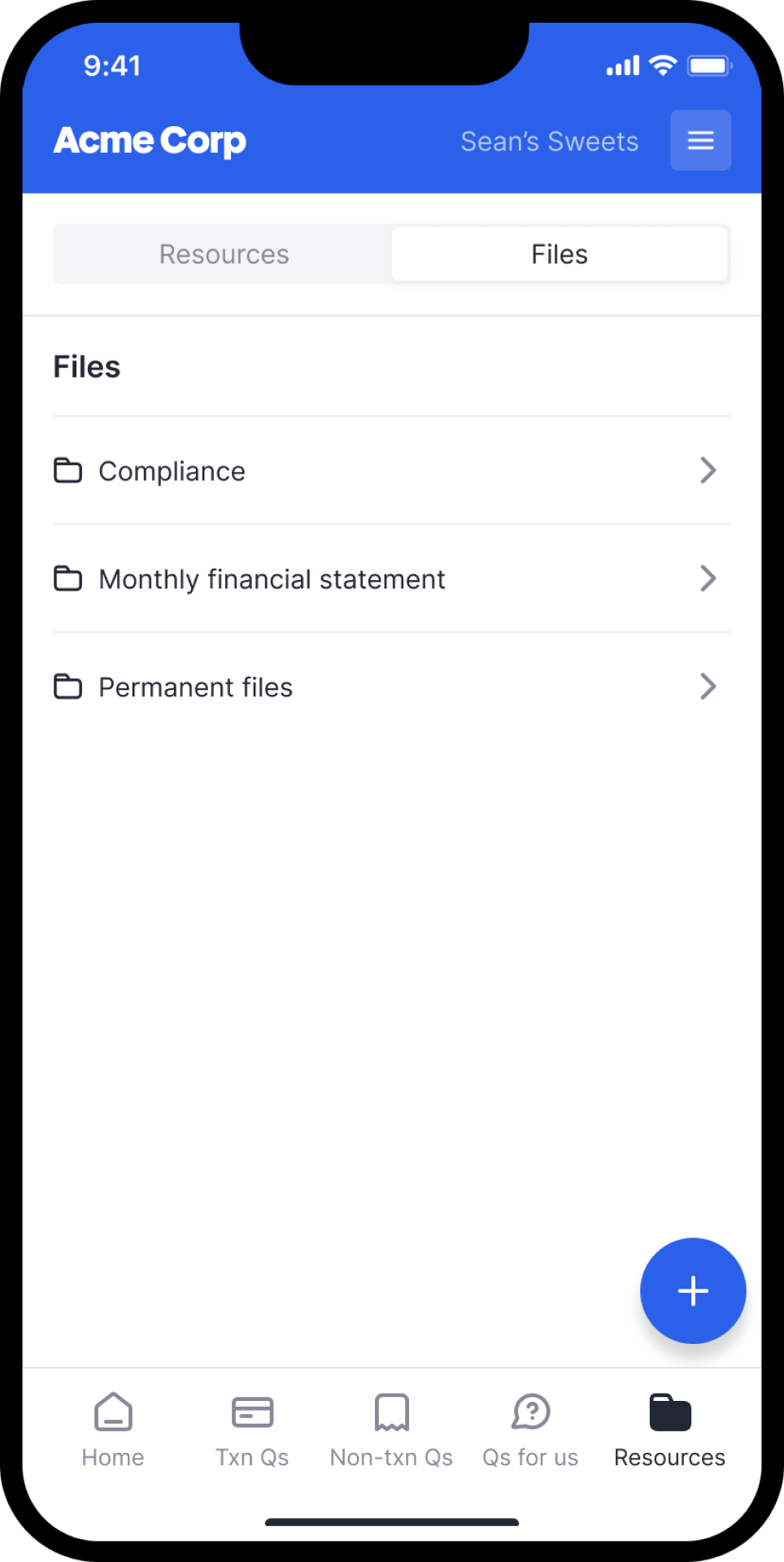Expand the Monthly financial statement chevron
The width and height of the screenshot is (784, 1562).
pyautogui.click(x=708, y=578)
